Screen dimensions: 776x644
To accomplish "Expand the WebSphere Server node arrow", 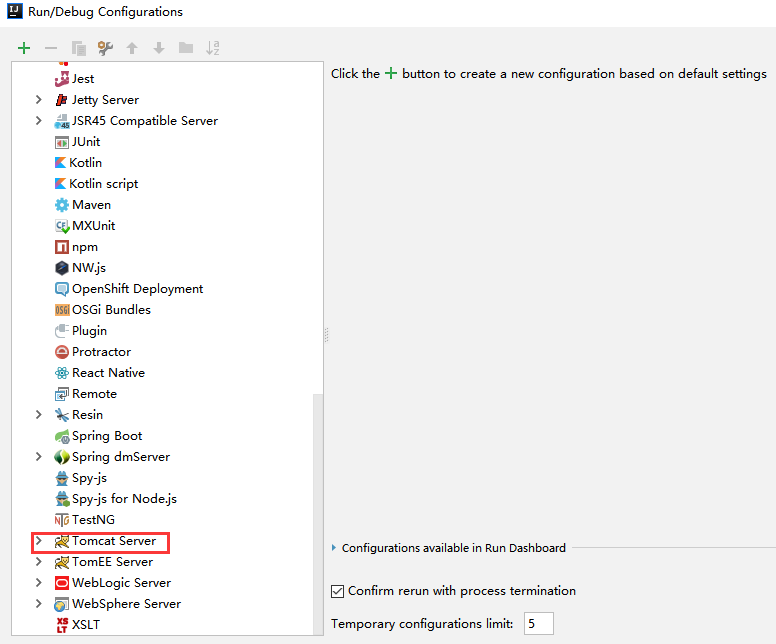I will pos(39,603).
